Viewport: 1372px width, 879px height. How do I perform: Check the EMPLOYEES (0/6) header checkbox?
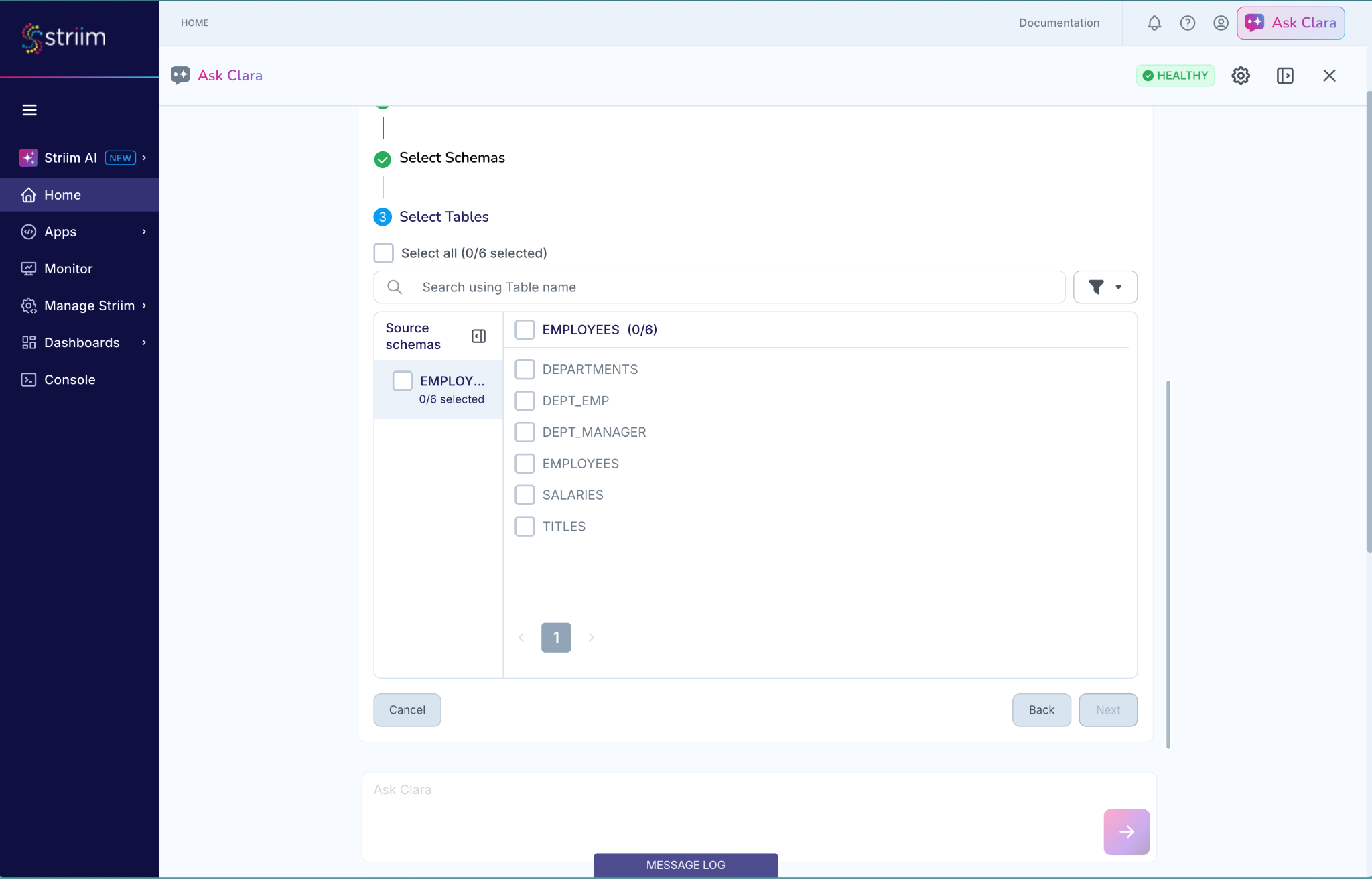[x=525, y=330]
